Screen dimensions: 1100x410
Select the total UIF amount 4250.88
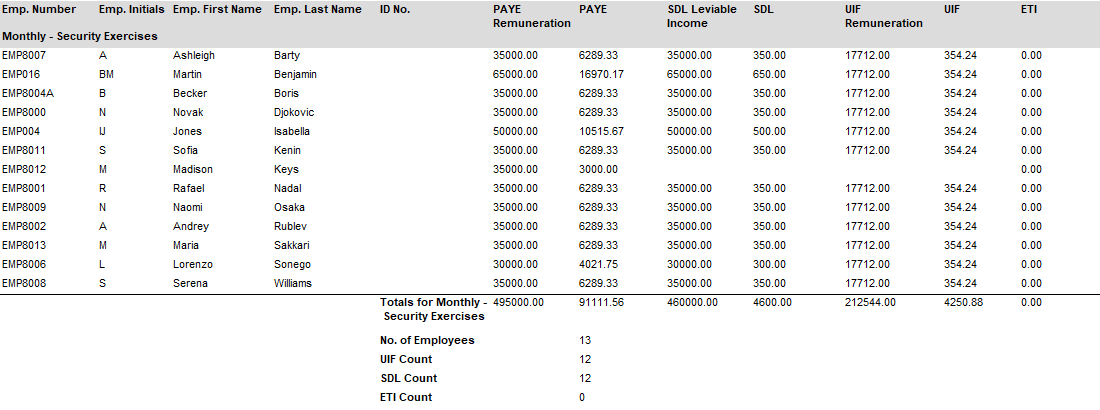pyautogui.click(x=963, y=302)
